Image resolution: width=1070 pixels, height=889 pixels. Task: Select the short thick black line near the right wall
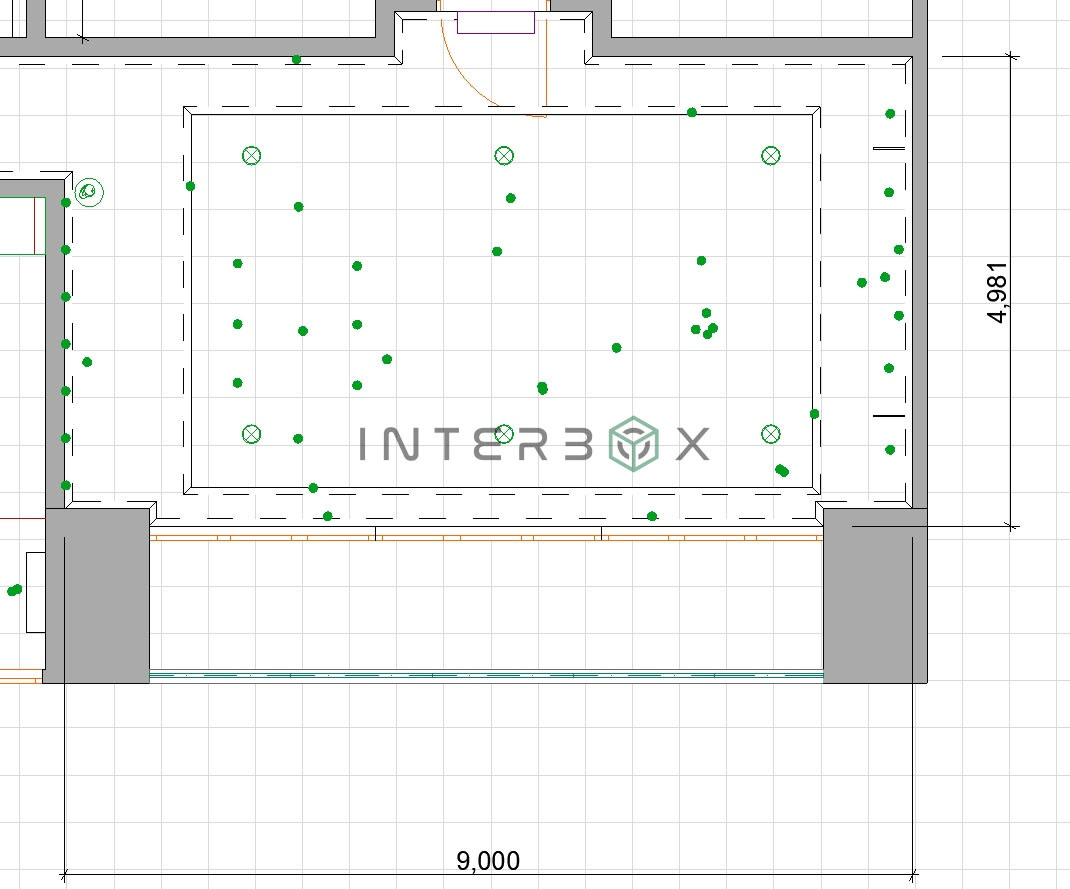[x=889, y=415]
